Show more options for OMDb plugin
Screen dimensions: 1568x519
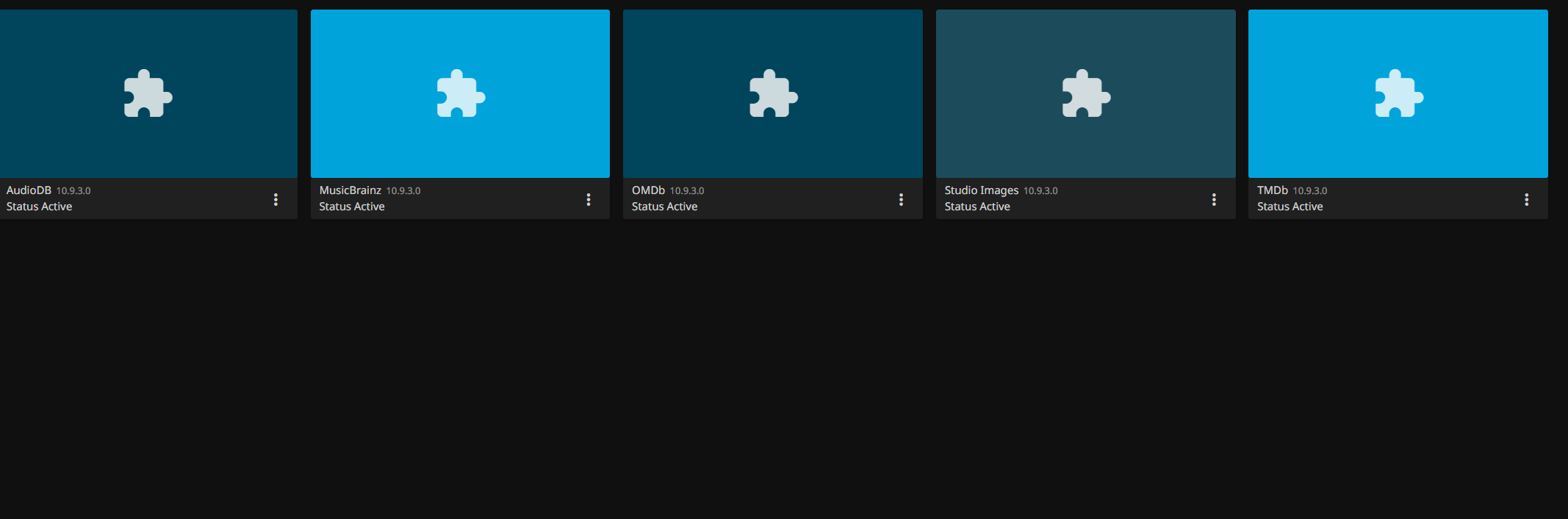click(901, 199)
